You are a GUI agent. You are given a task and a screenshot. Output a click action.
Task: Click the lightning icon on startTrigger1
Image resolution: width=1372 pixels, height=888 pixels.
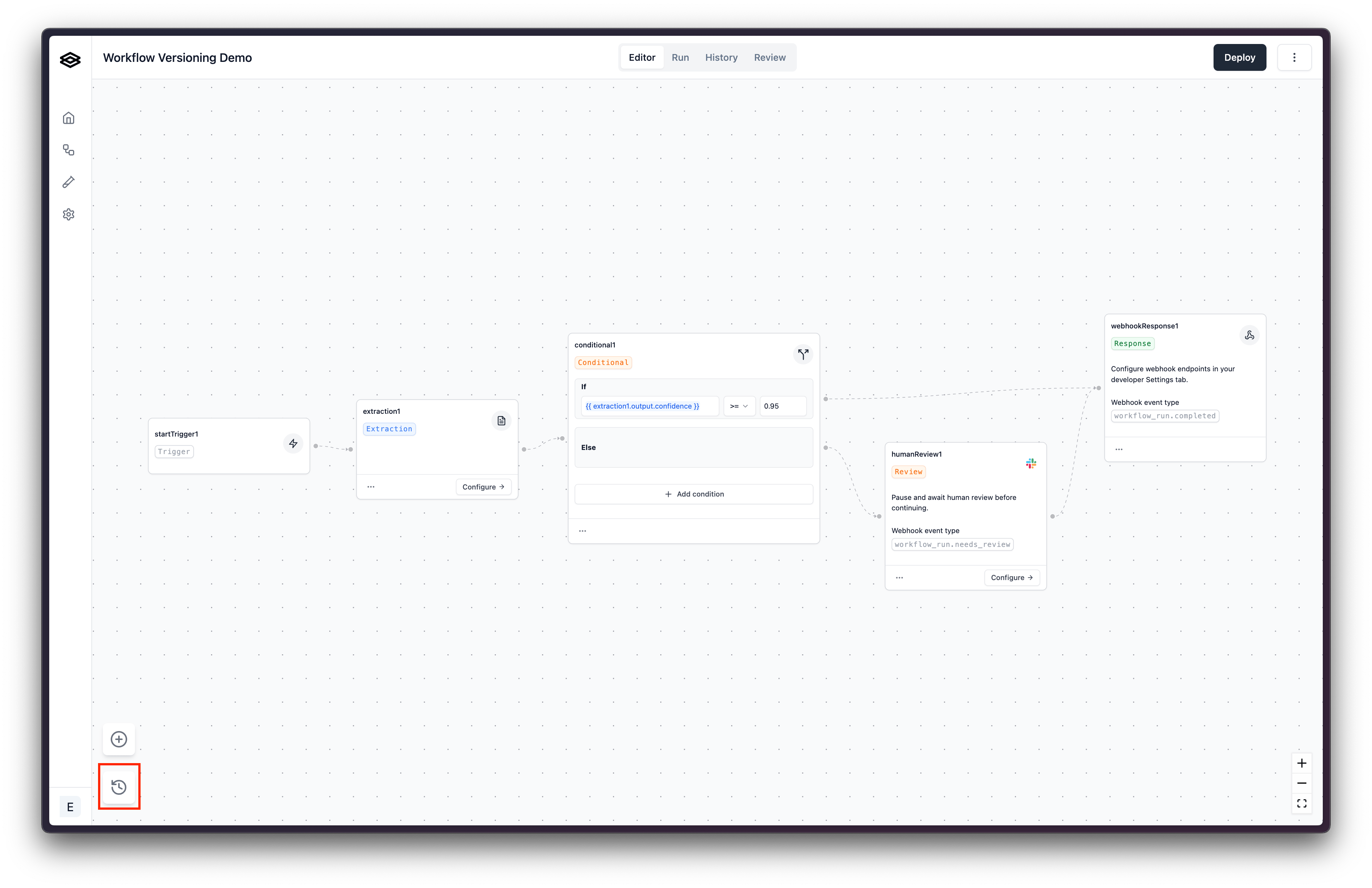pos(293,443)
